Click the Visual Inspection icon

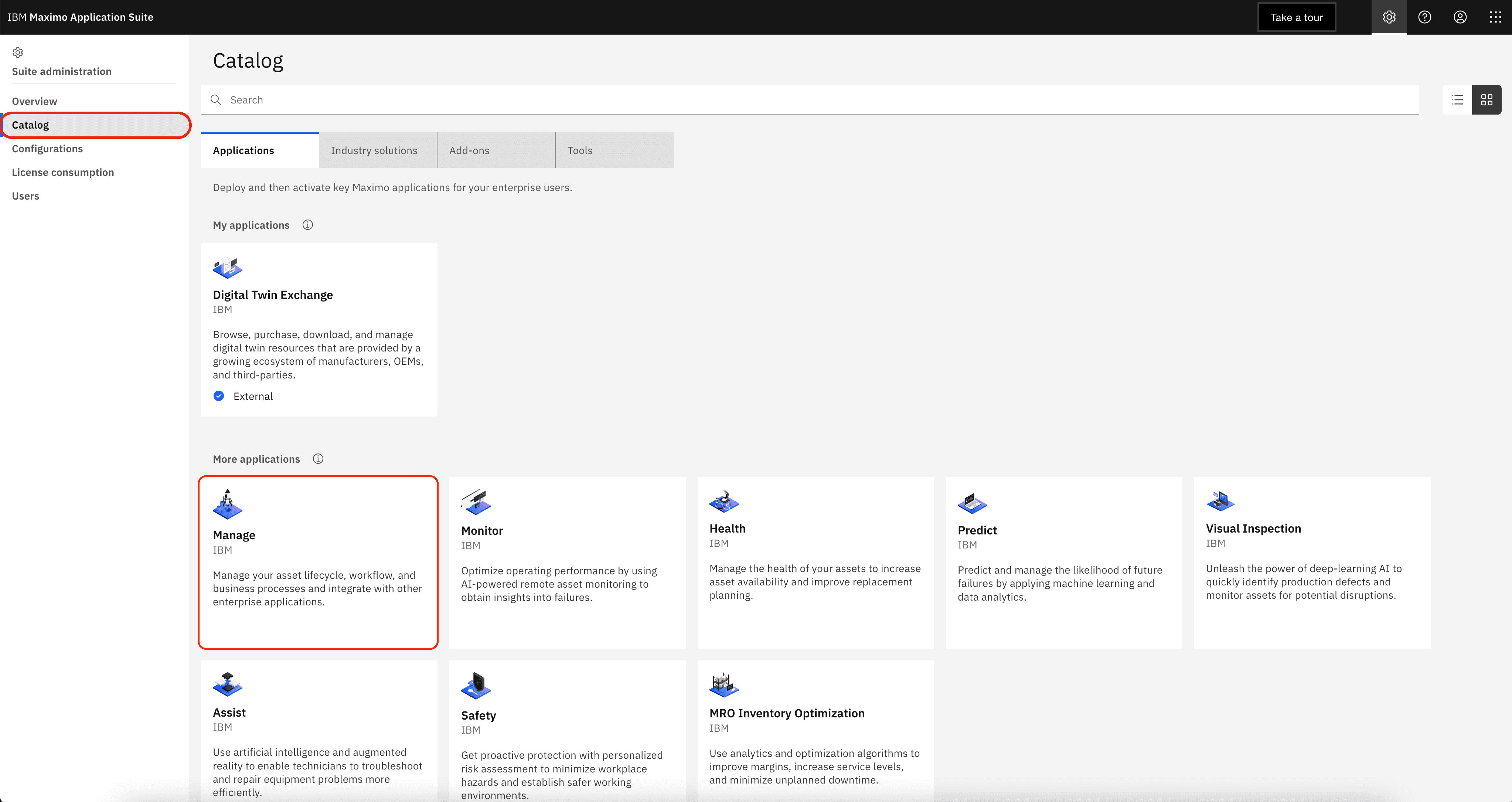1220,501
